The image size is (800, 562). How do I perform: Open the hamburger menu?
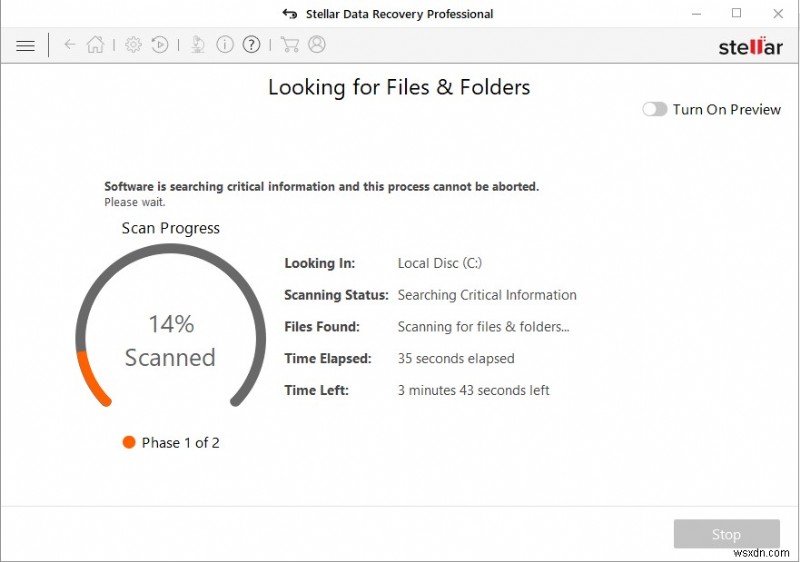[26, 45]
